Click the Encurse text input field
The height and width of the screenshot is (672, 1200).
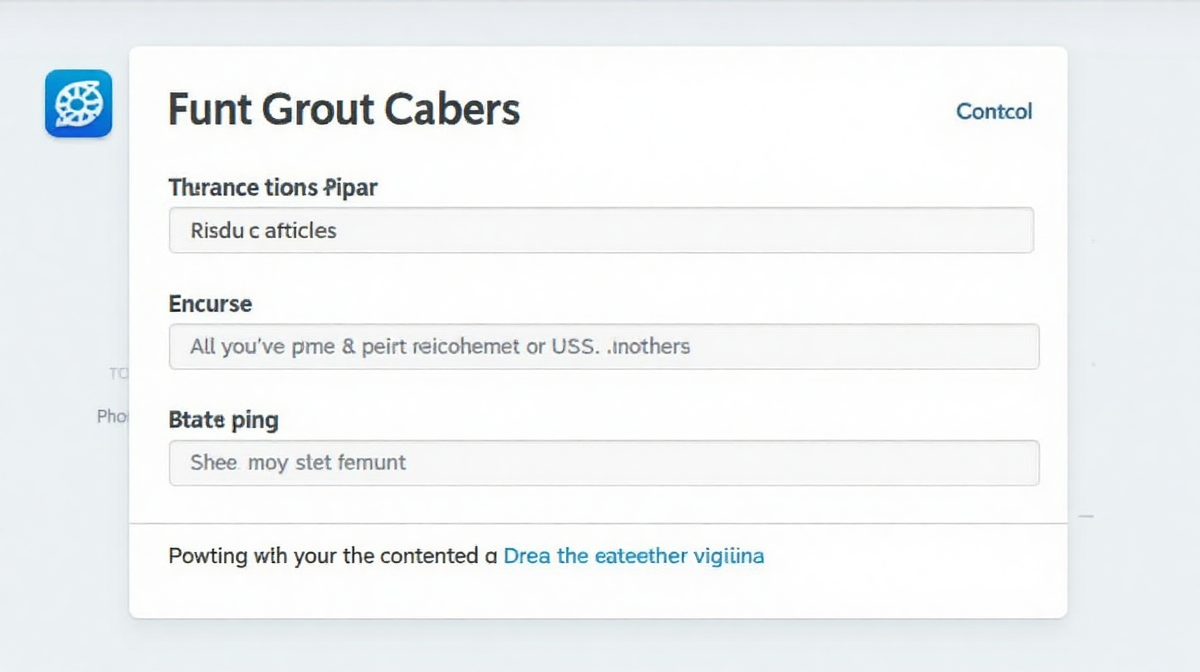pyautogui.click(x=604, y=347)
